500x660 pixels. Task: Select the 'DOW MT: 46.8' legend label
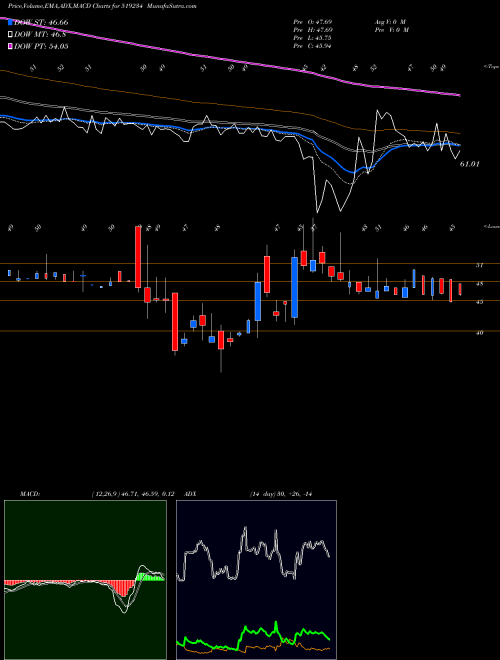click(40, 34)
